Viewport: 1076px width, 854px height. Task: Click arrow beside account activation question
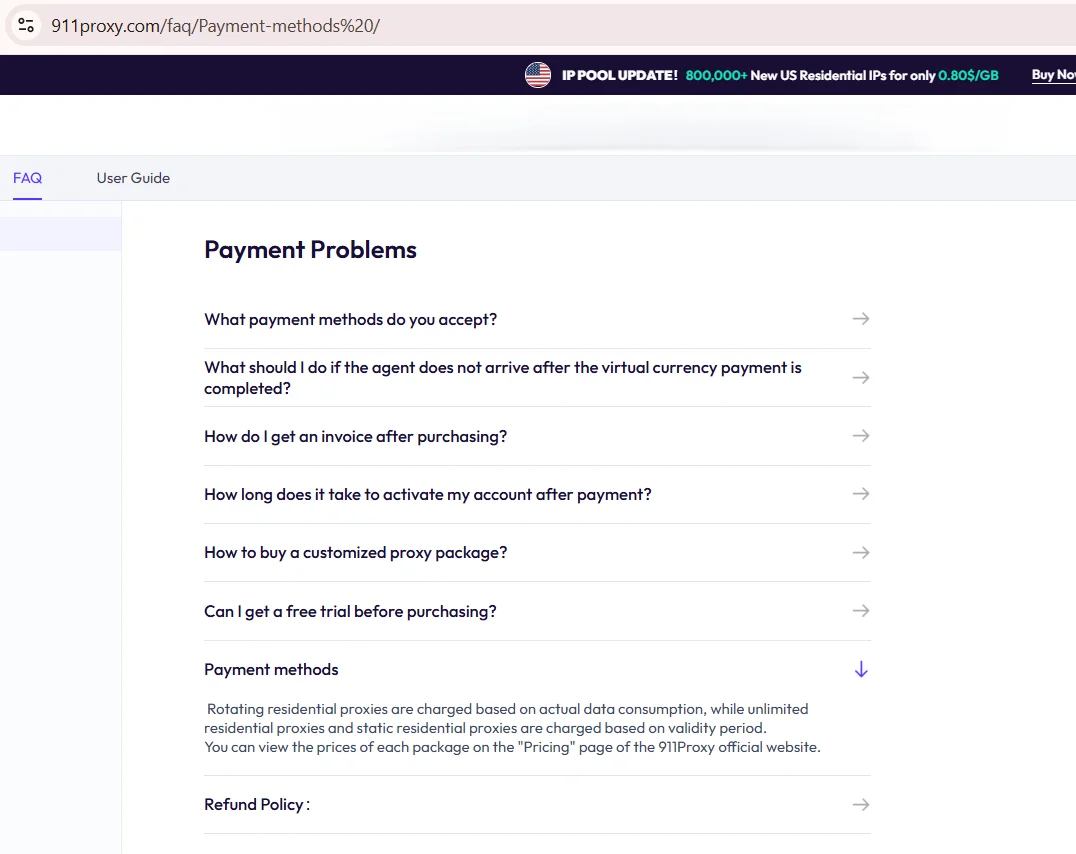pyautogui.click(x=861, y=494)
